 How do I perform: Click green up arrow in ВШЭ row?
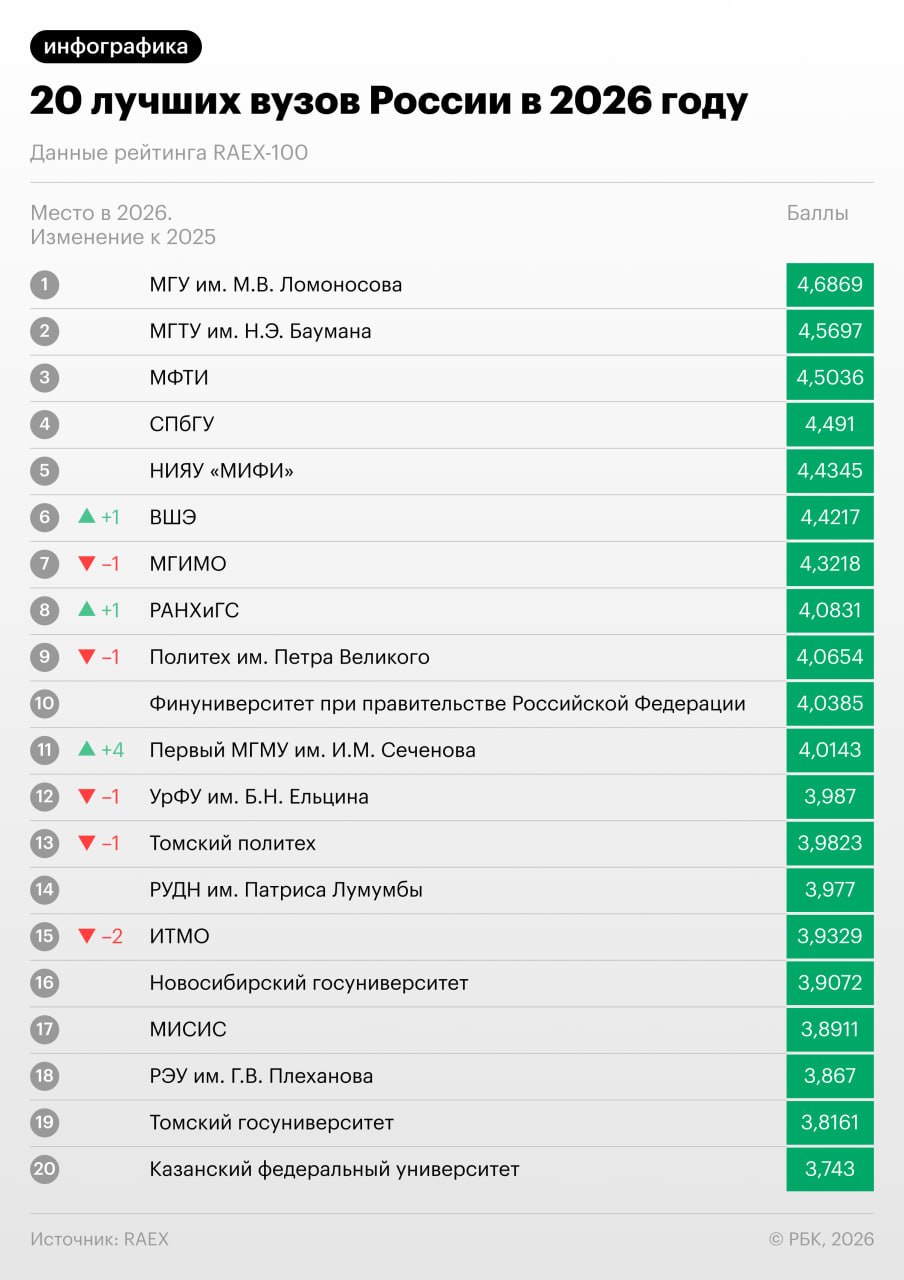coord(87,516)
